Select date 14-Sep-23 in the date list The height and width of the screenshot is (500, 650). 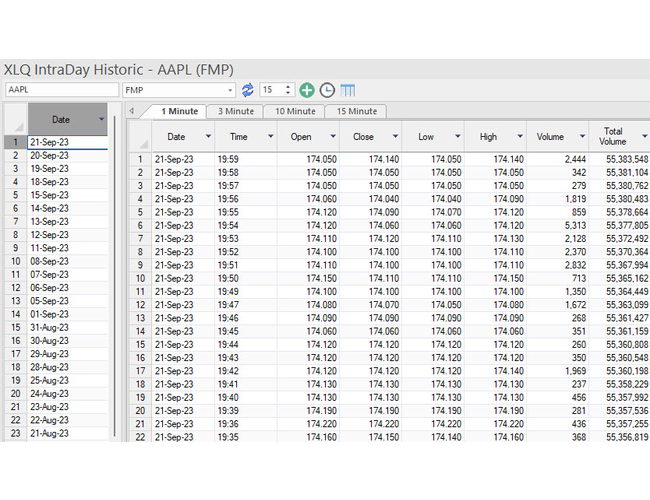(x=68, y=209)
